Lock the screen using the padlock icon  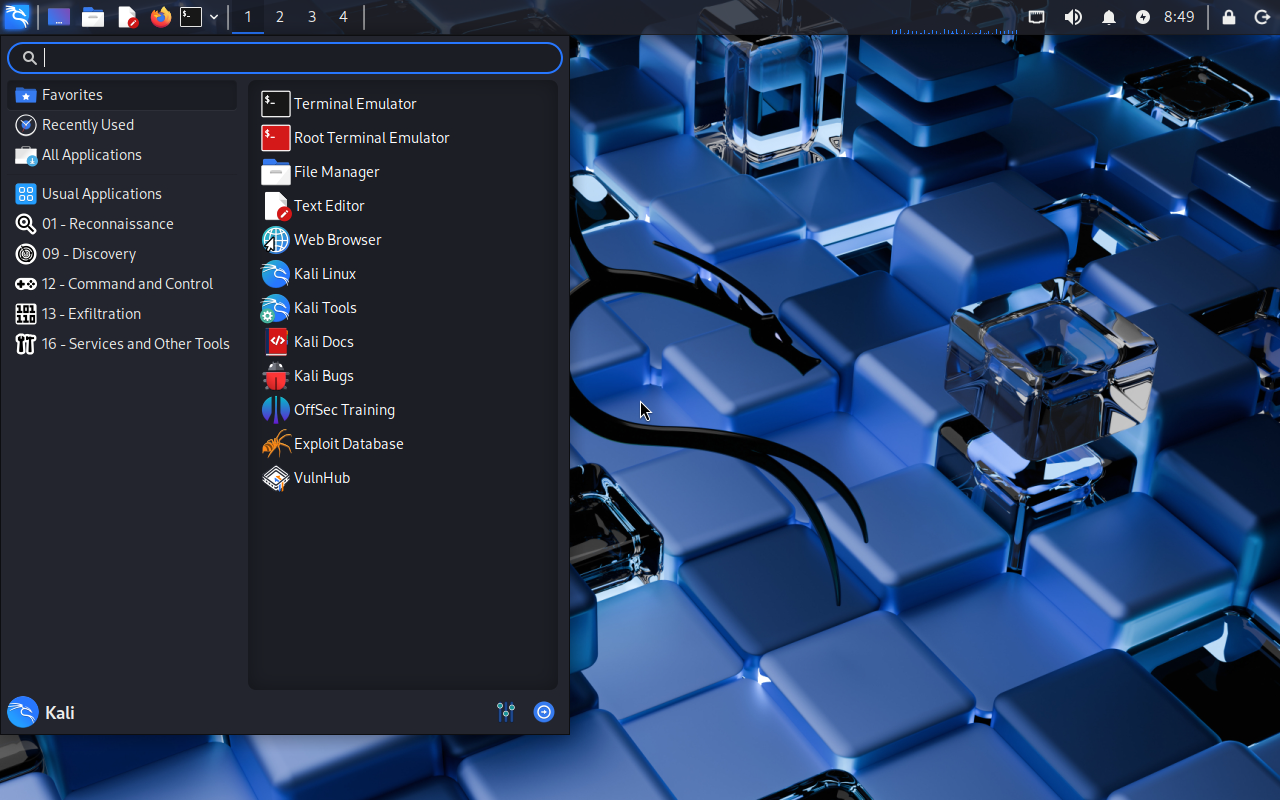[1229, 17]
